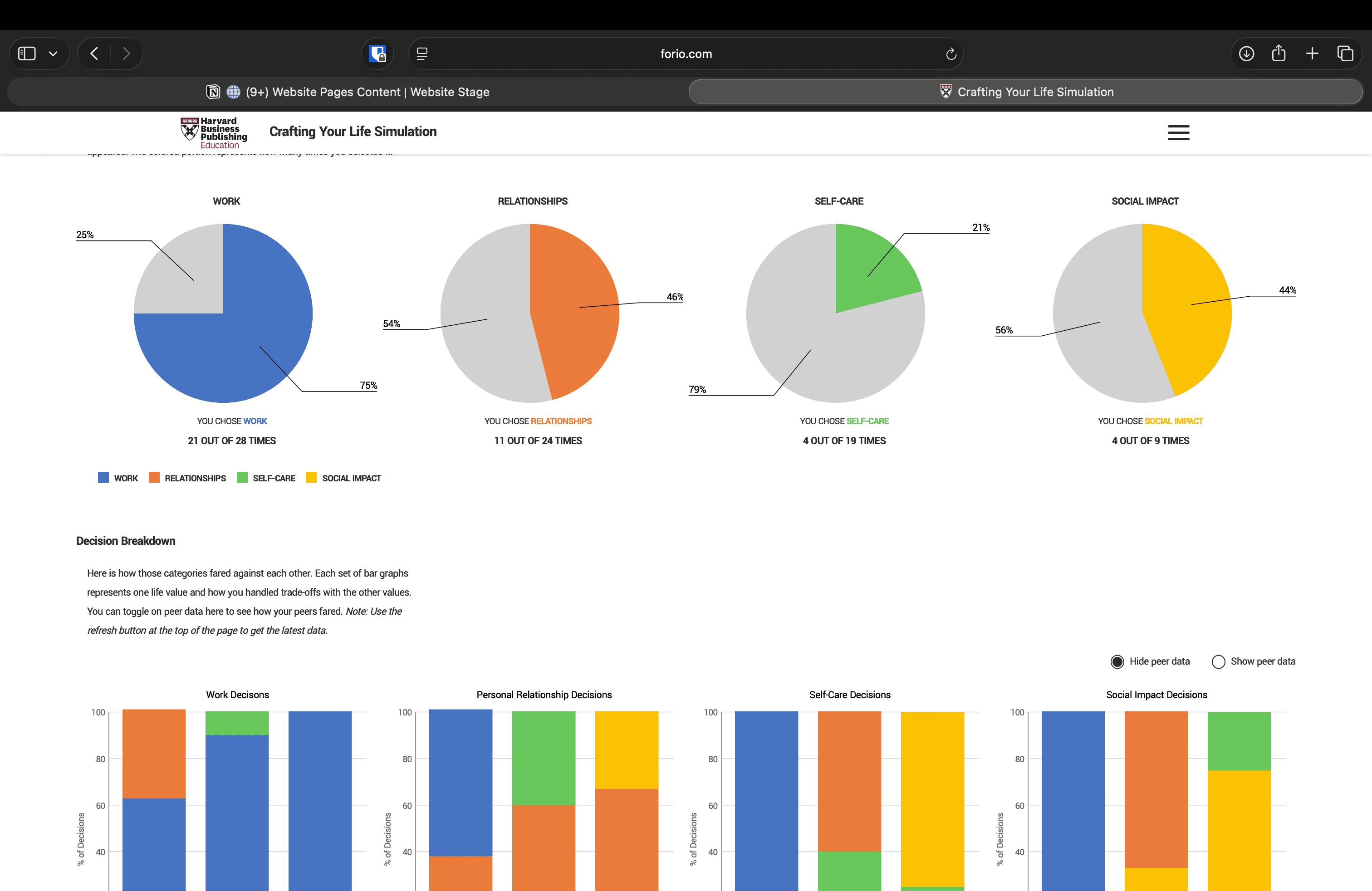
Task: Click the Share icon in toolbar
Action: [1278, 54]
